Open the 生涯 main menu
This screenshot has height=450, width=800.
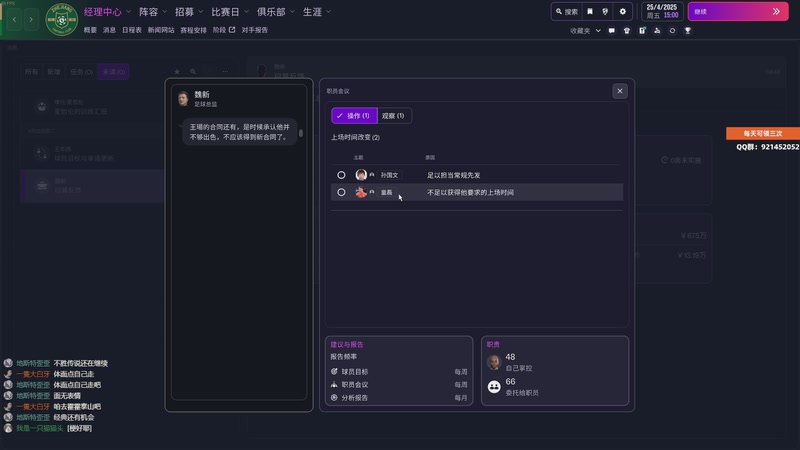[x=312, y=12]
